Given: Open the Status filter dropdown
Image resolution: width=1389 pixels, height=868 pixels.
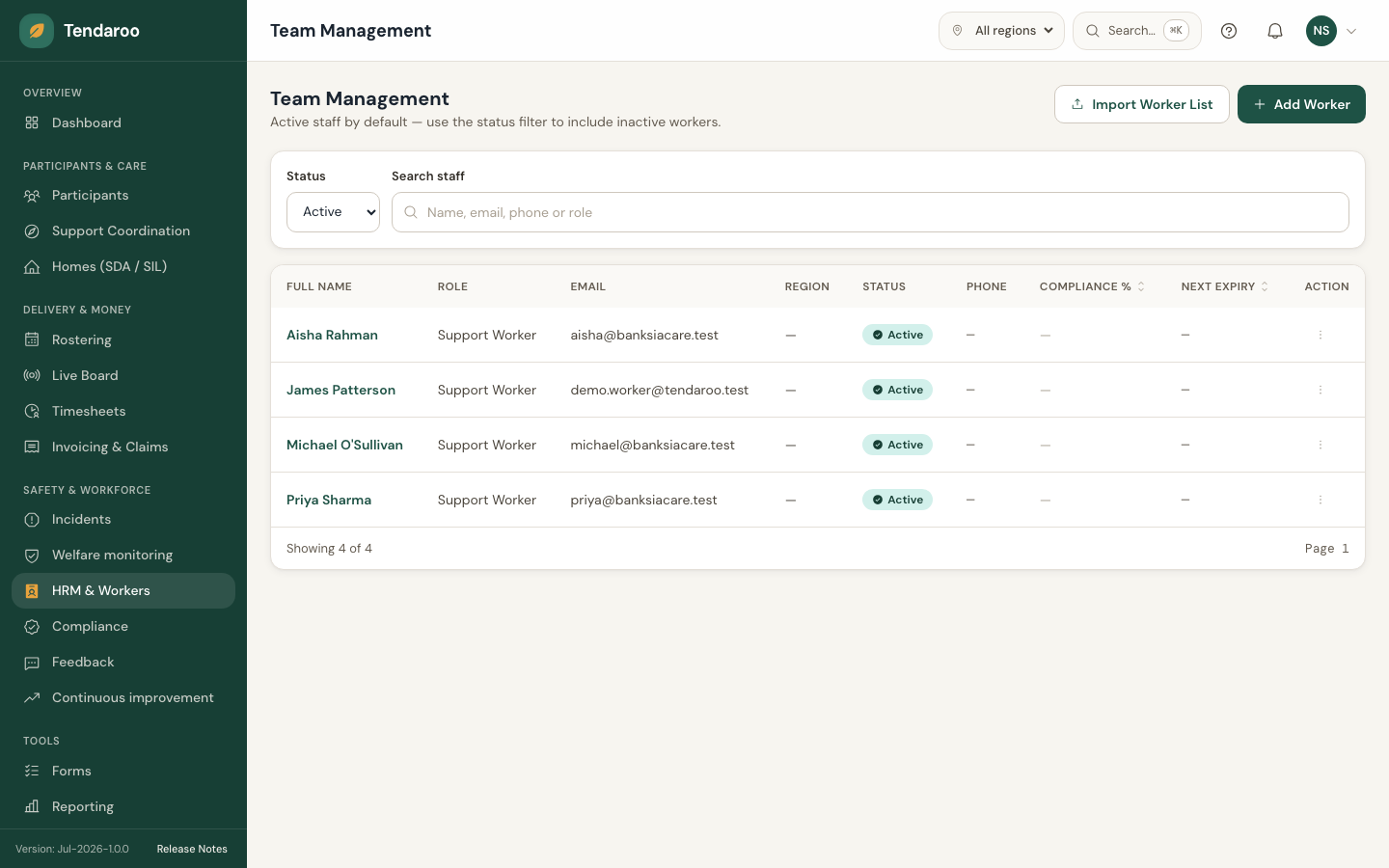Looking at the screenshot, I should click(x=333, y=212).
